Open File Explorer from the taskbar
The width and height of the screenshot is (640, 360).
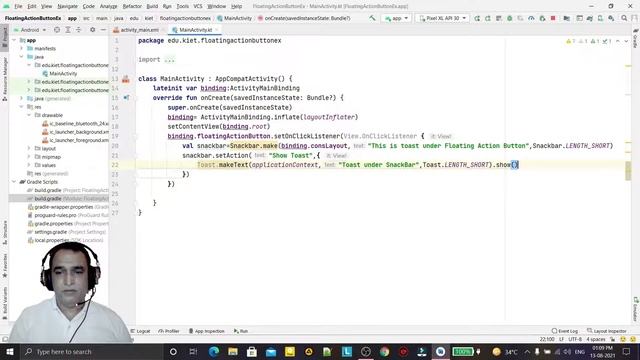click(233, 351)
